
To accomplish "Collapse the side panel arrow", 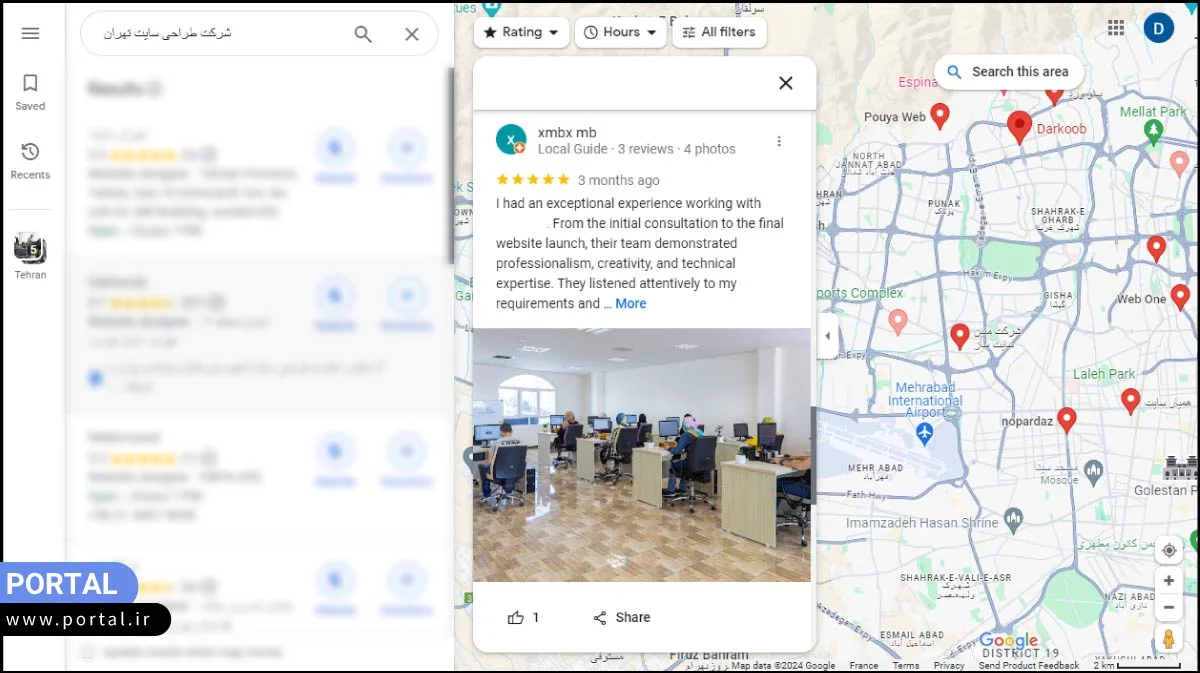I will (827, 337).
